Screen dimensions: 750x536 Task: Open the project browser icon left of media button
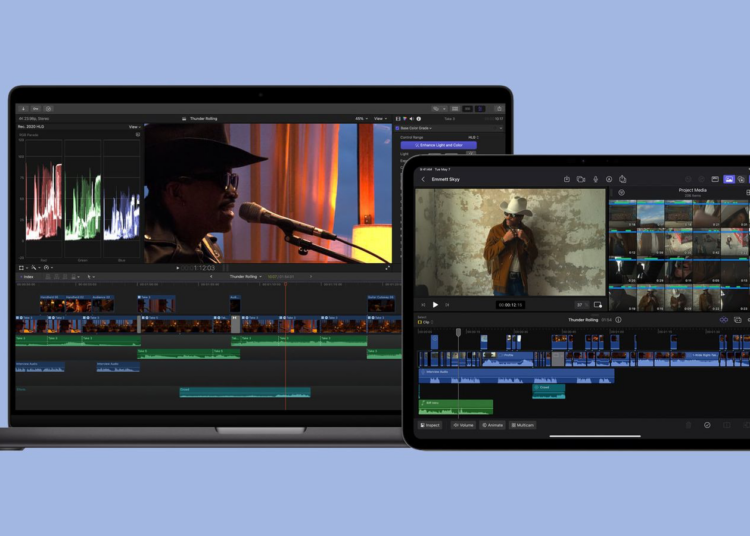(715, 179)
